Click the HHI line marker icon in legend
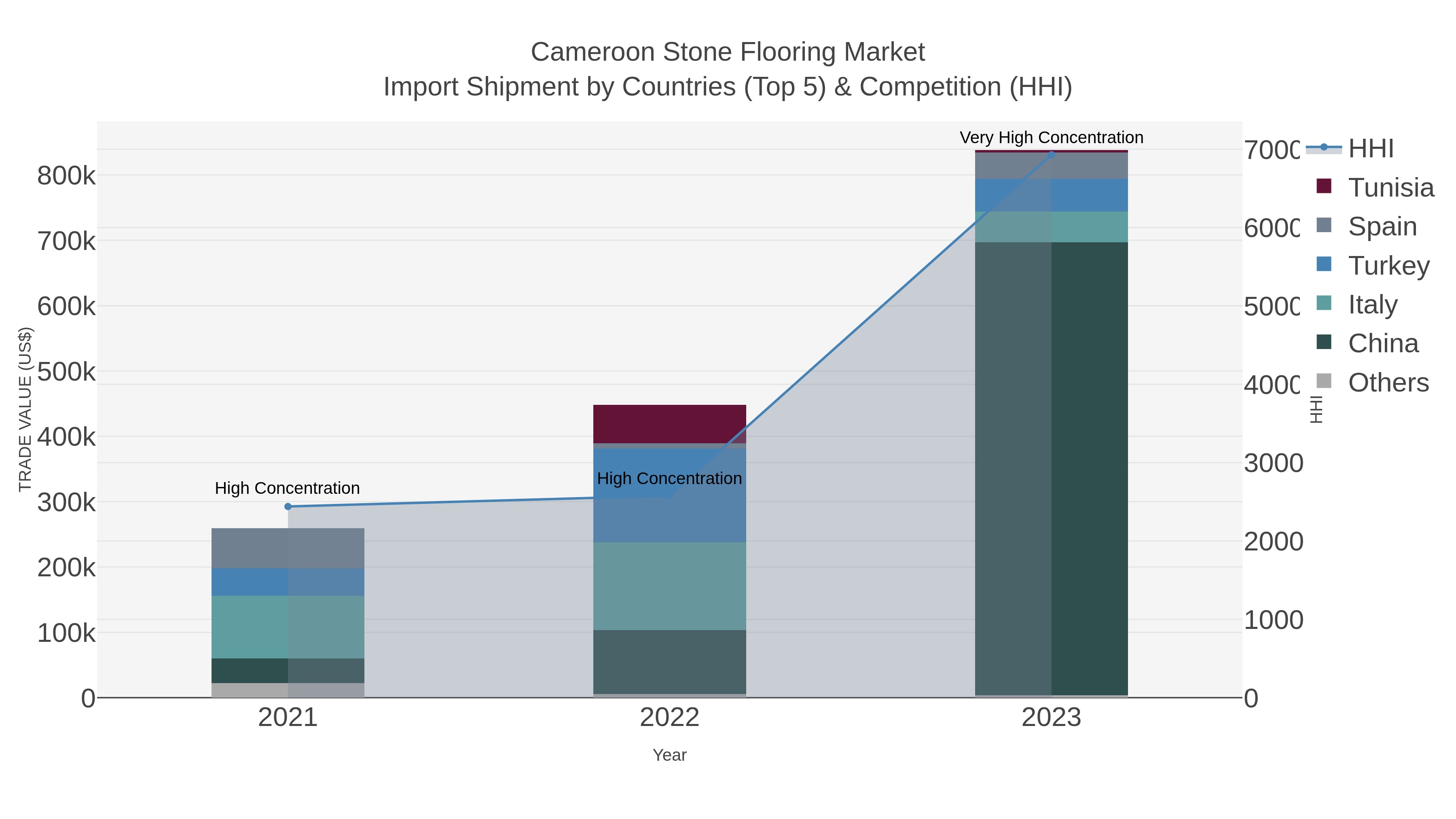This screenshot has height=819, width=1456. 1323,148
